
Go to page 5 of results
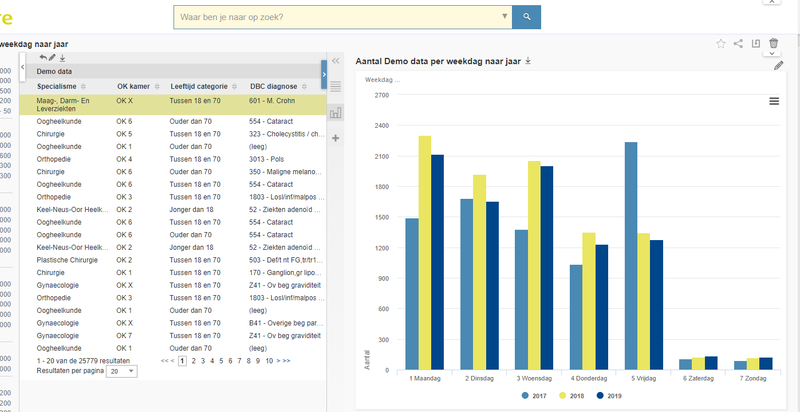pos(221,360)
